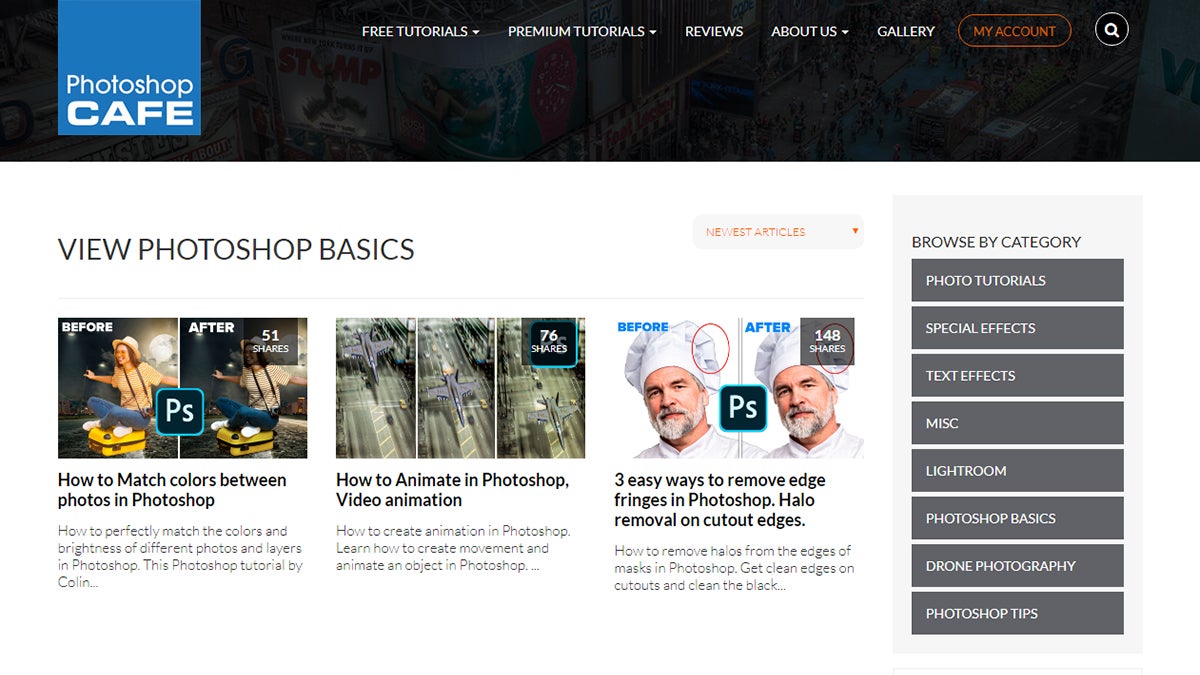Image resolution: width=1200 pixels, height=675 pixels.
Task: Go to the Reviews page
Action: click(x=714, y=31)
